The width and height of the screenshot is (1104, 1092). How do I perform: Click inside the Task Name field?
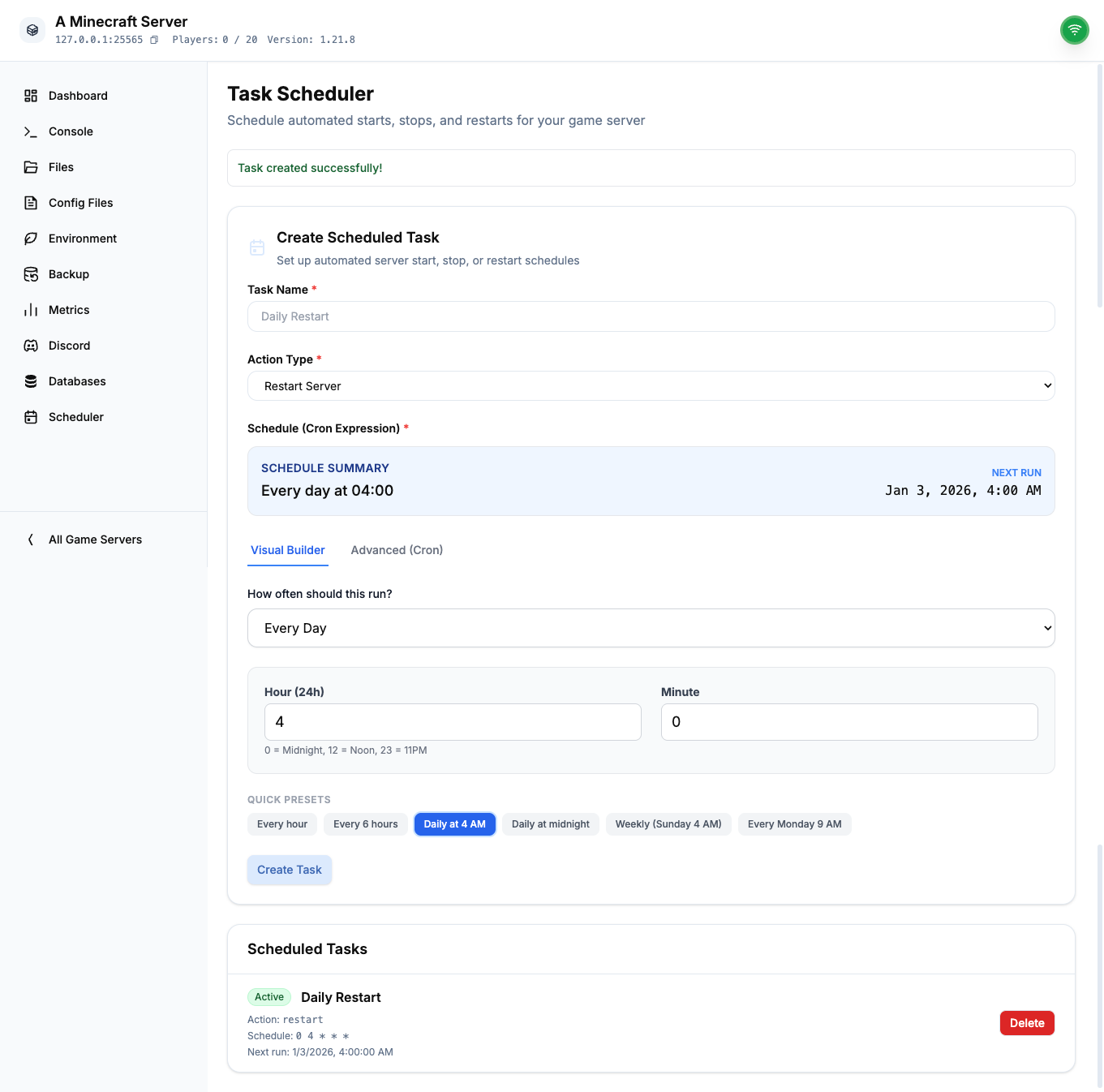651,316
